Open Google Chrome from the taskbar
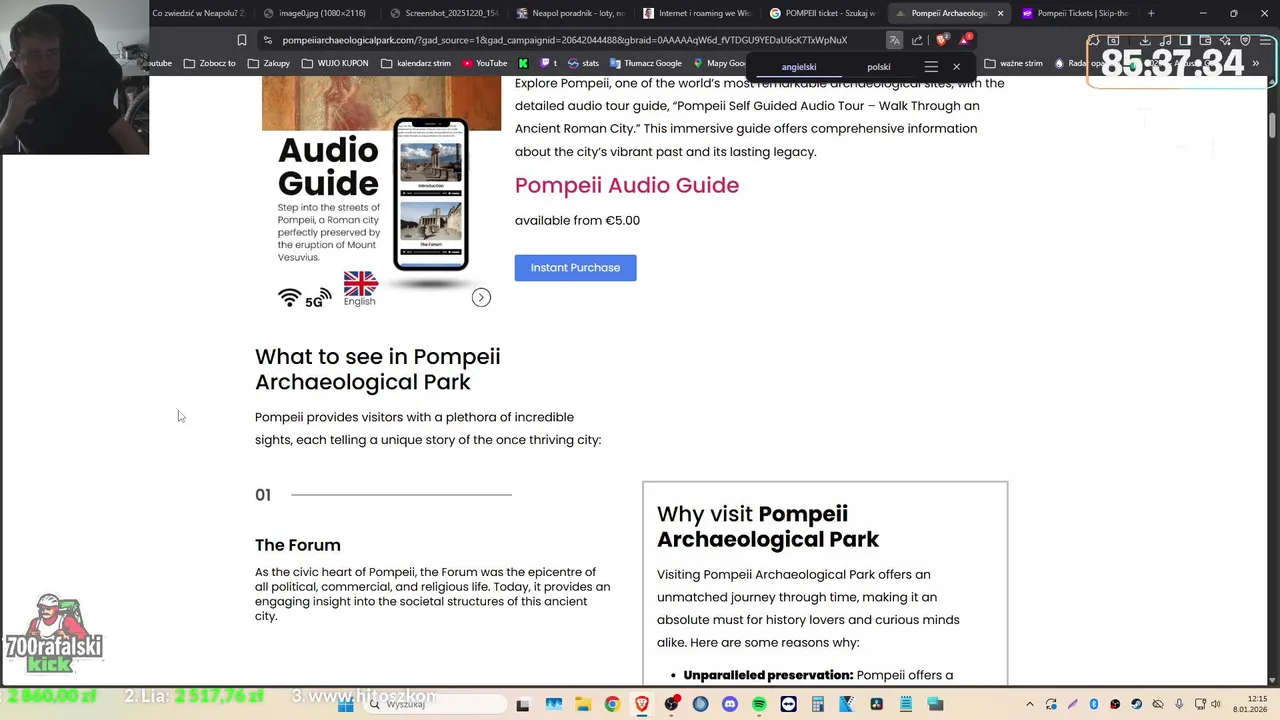This screenshot has width=1280, height=720. (x=612, y=705)
